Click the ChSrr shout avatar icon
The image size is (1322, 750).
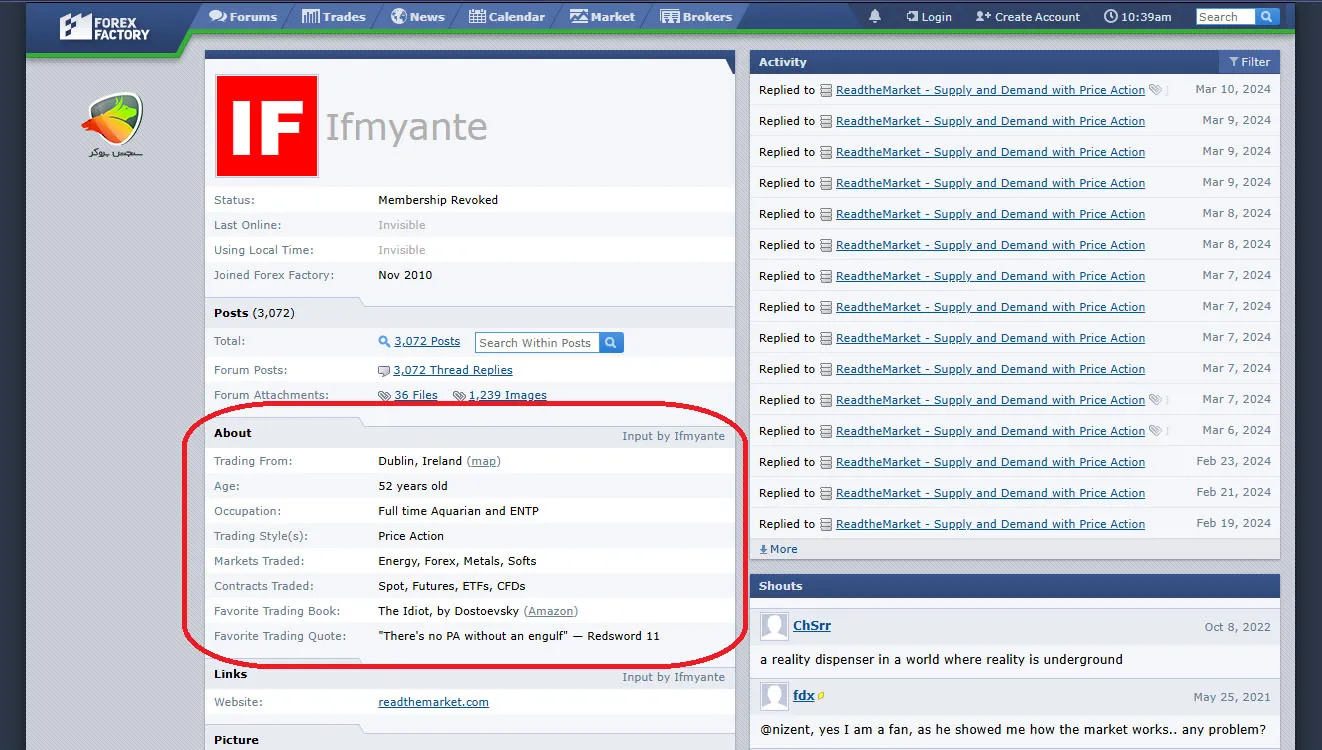click(x=774, y=627)
